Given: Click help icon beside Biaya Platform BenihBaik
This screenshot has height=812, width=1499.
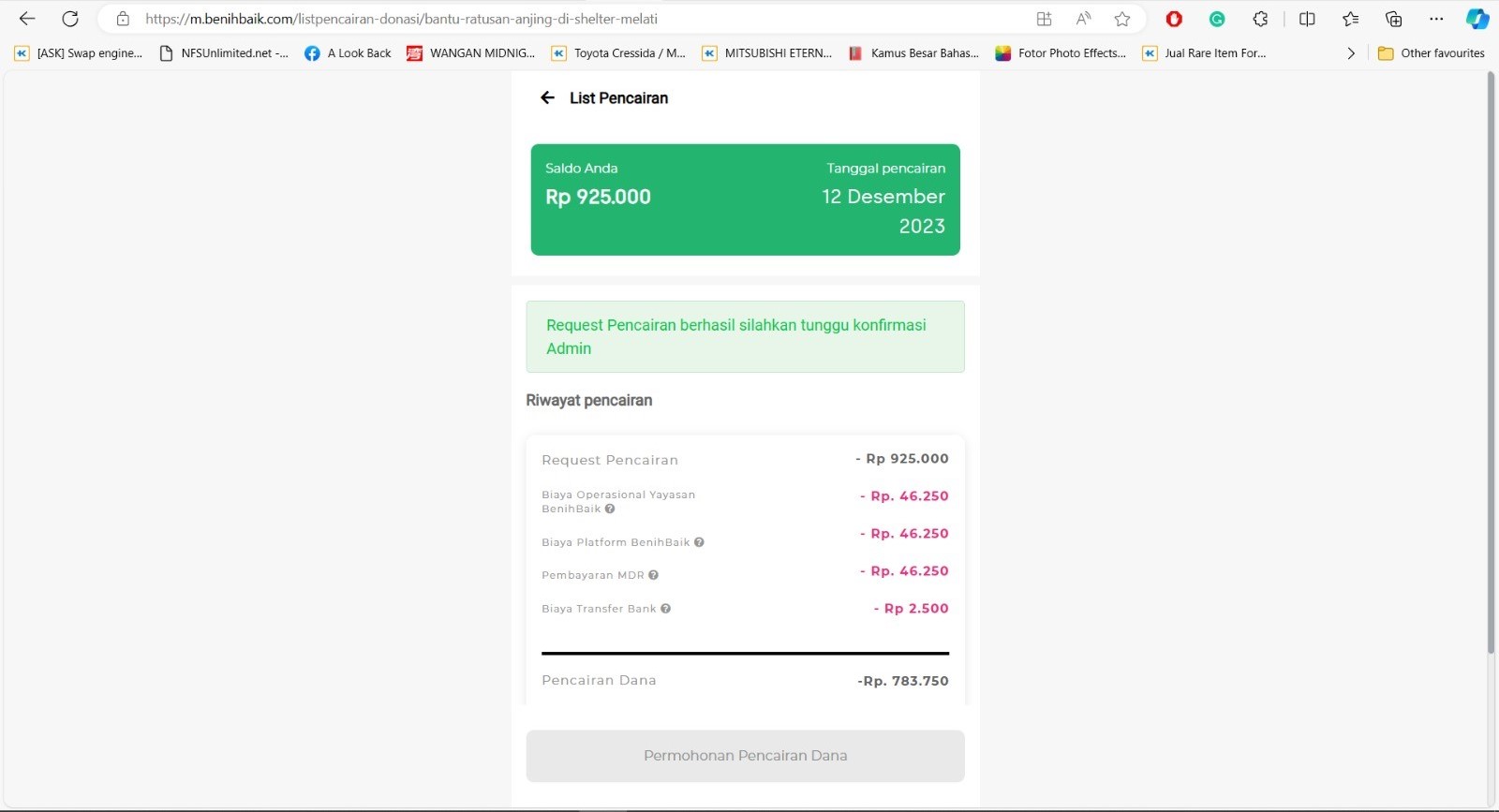Looking at the screenshot, I should [699, 542].
